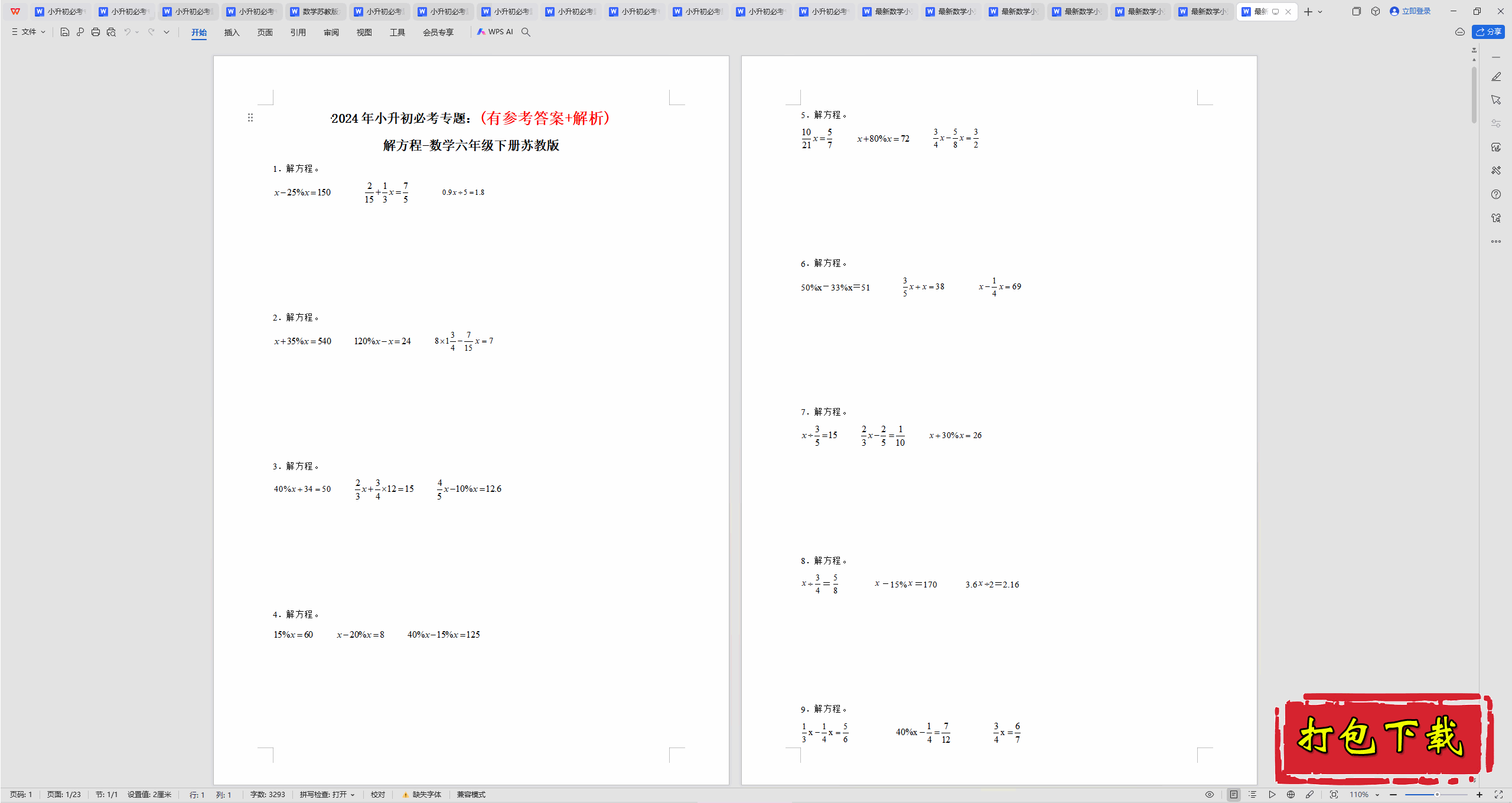Click the zoom out minus button

click(x=1393, y=795)
